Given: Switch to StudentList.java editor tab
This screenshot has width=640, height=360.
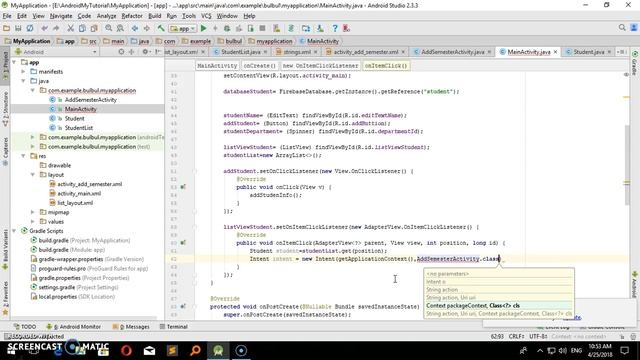Looking at the screenshot, I should (x=240, y=52).
